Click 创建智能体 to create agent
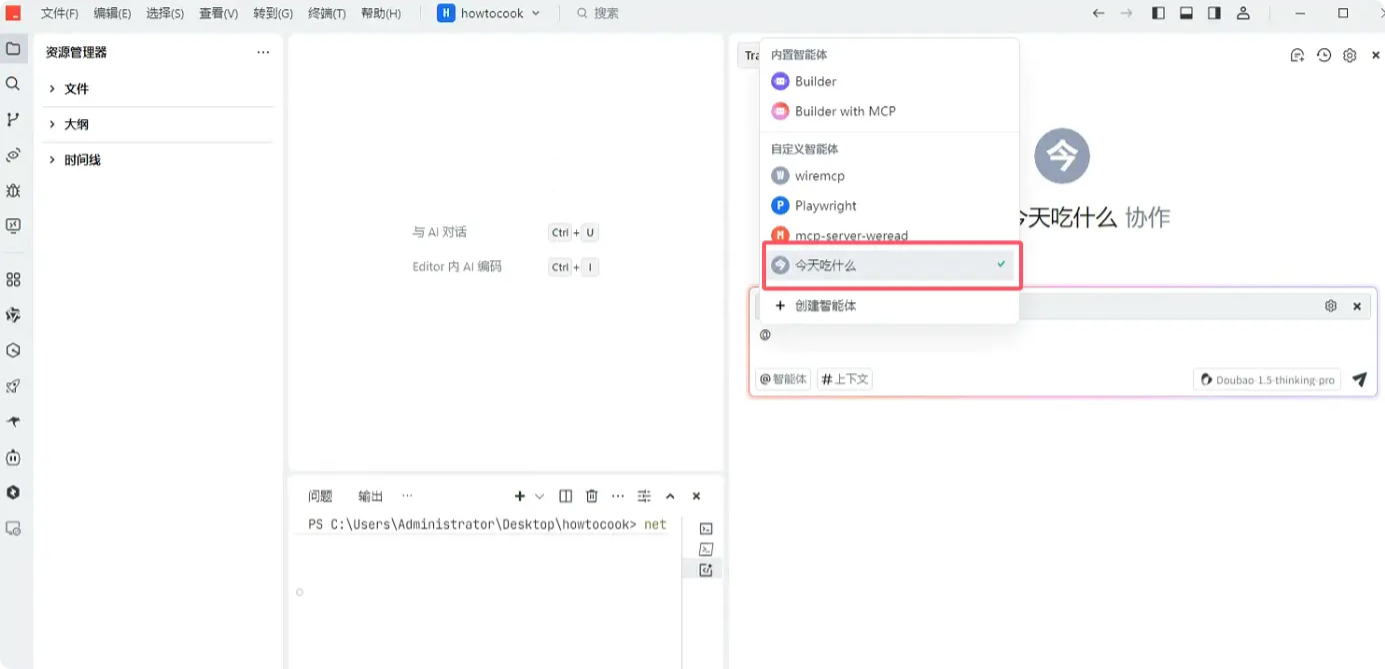The width and height of the screenshot is (1385, 669). click(x=889, y=306)
